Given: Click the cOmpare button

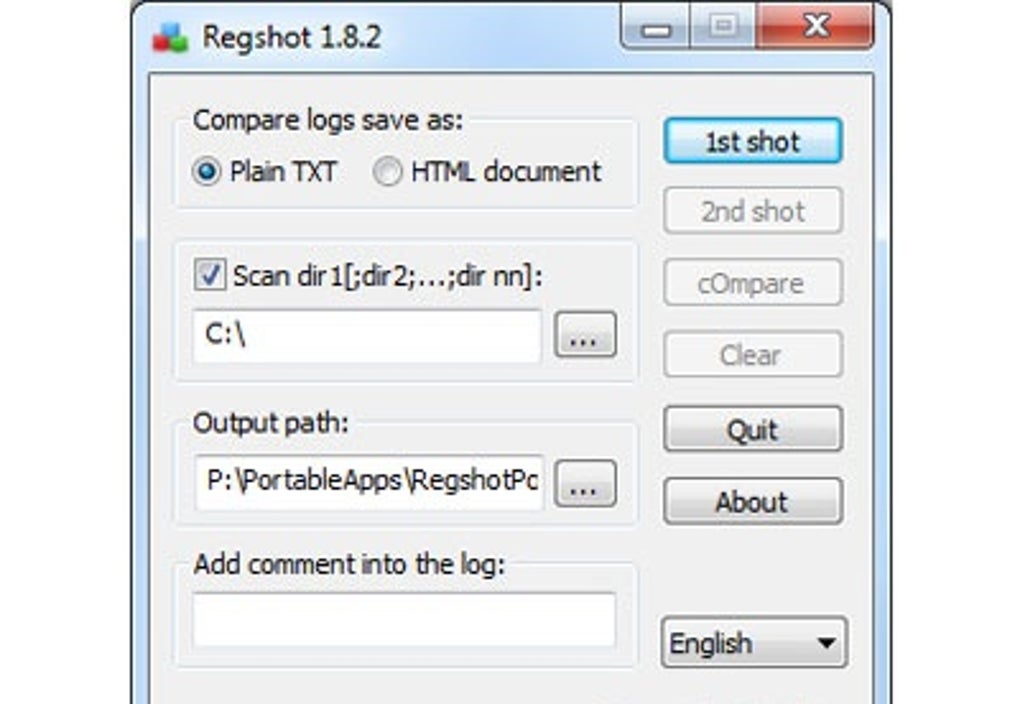Looking at the screenshot, I should coord(753,283).
